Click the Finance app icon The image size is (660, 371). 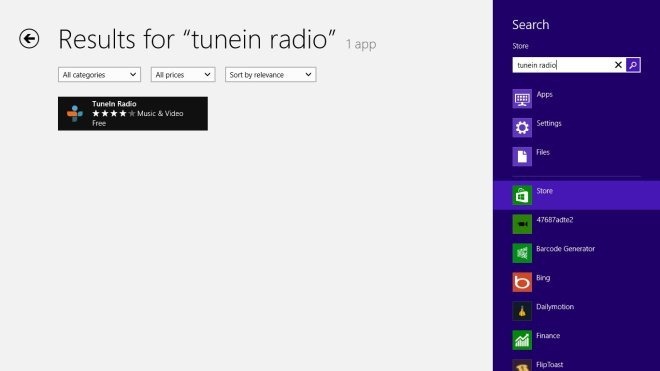522,340
